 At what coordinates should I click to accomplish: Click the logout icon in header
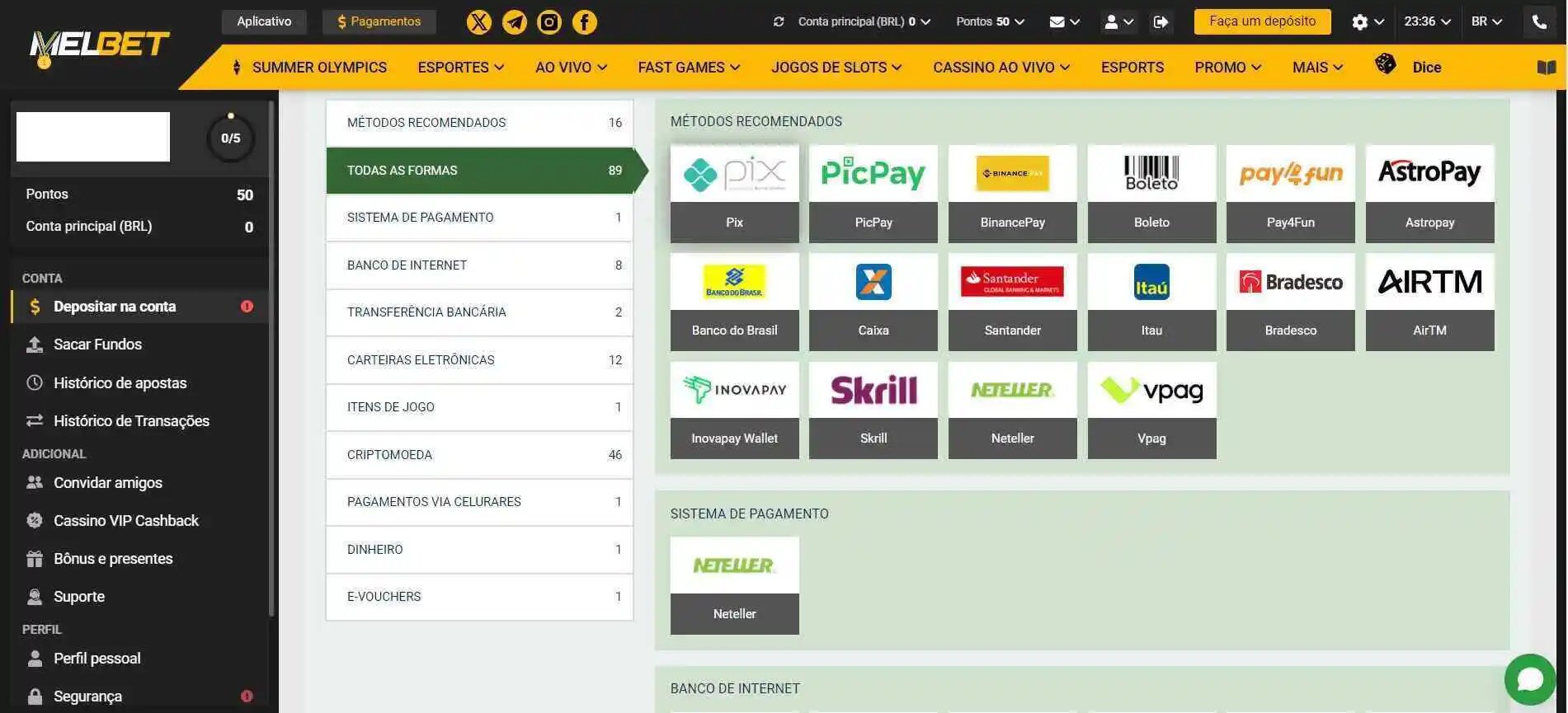tap(1161, 21)
